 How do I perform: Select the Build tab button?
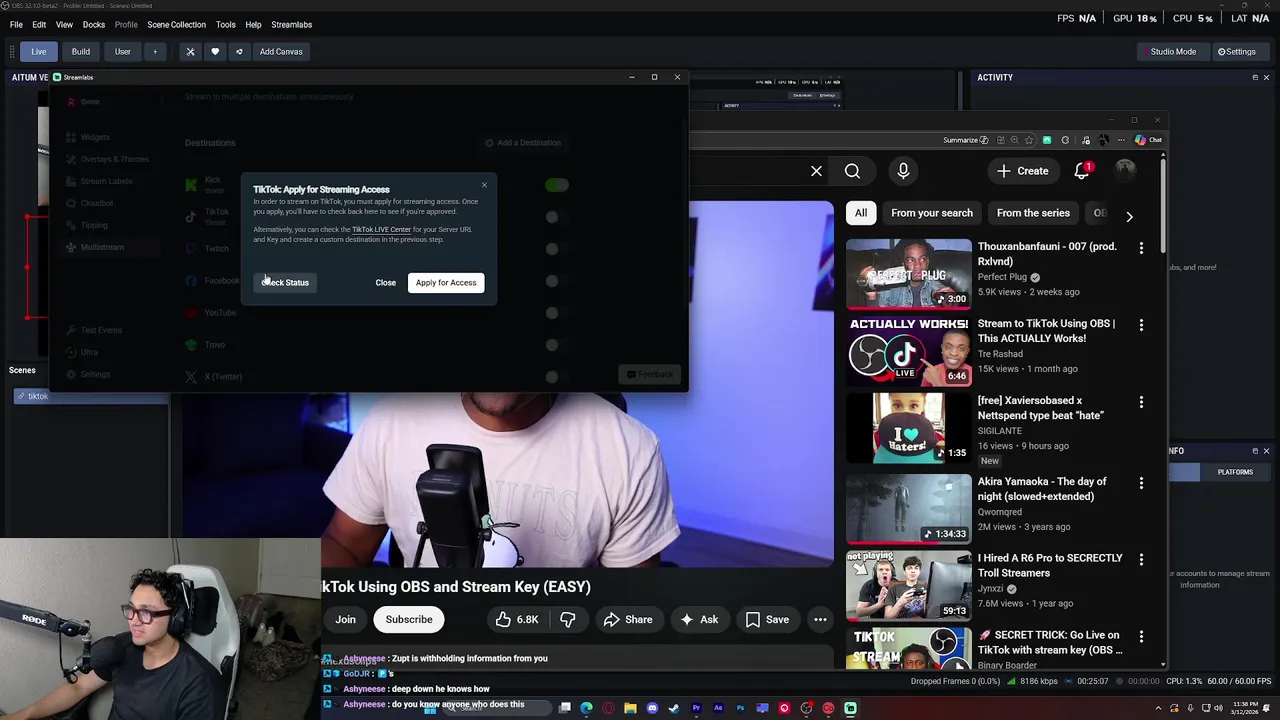tap(81, 52)
